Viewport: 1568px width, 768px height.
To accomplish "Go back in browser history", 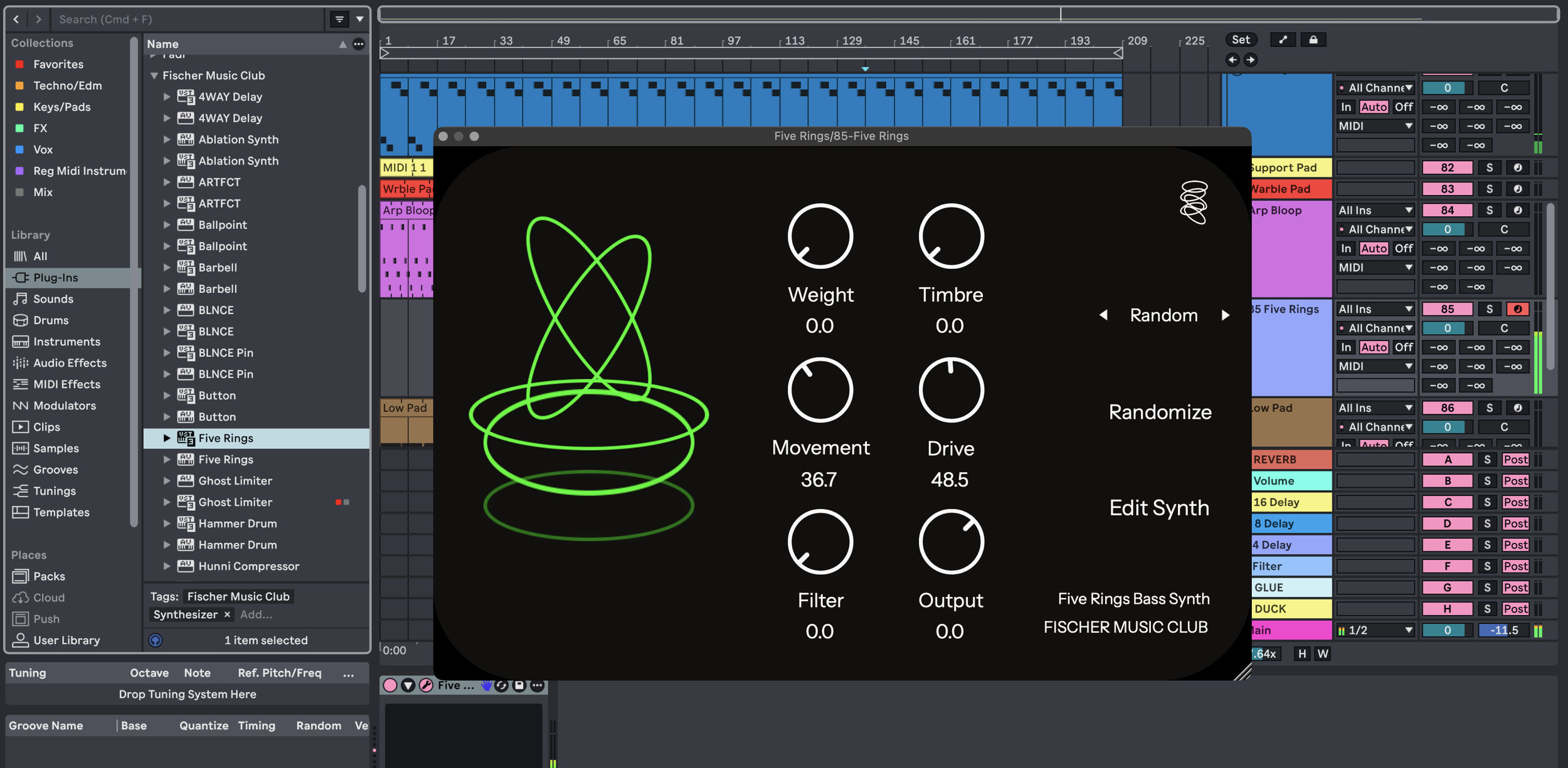I will tap(16, 19).
